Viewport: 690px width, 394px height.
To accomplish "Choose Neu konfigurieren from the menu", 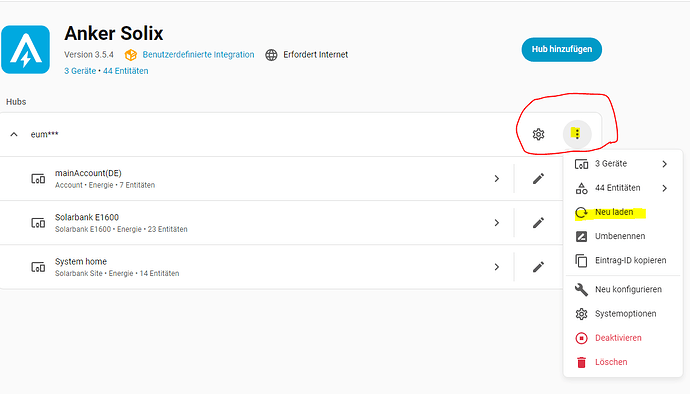I will (623, 289).
